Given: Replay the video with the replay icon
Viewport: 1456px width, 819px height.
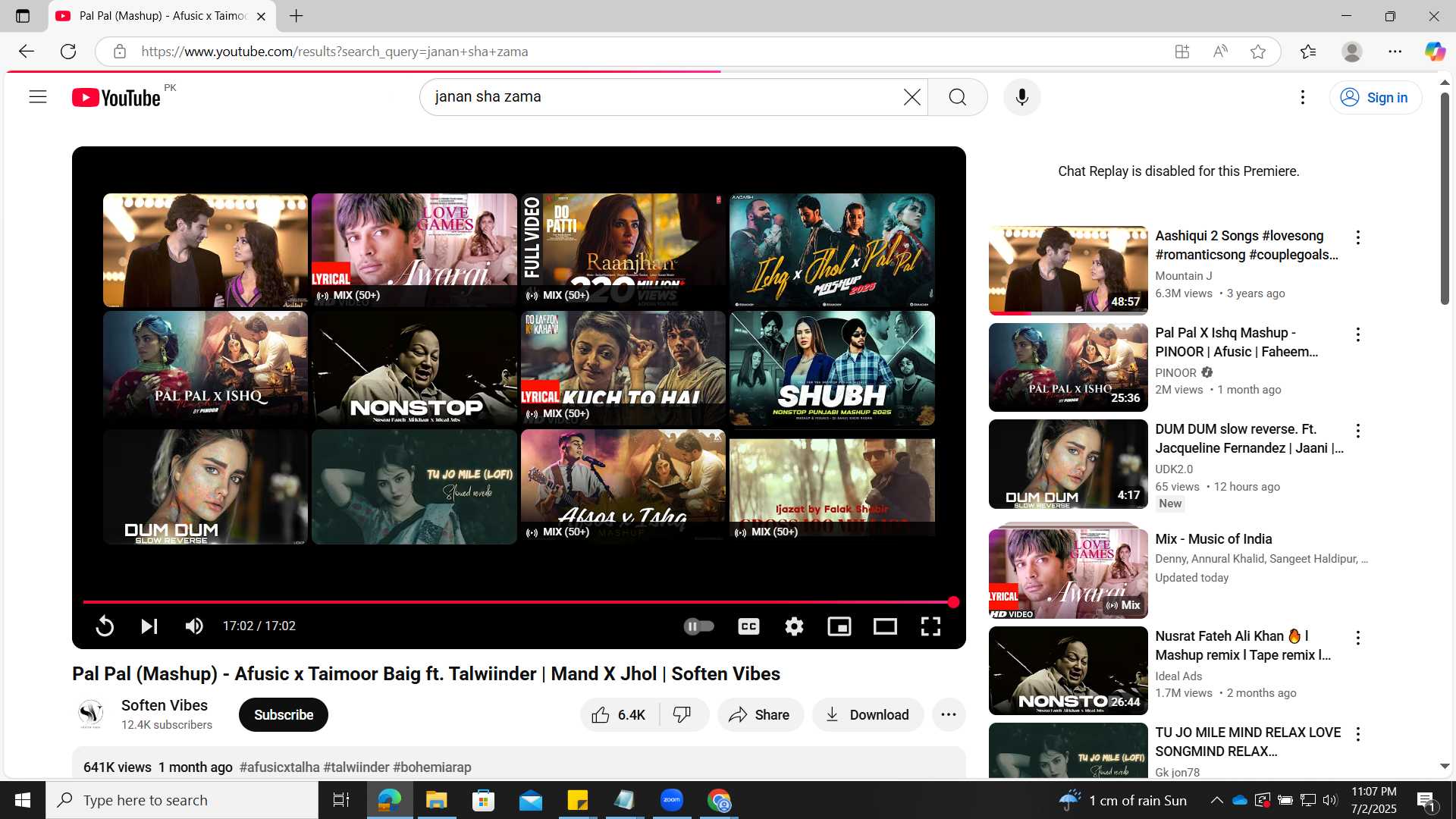Looking at the screenshot, I should (x=105, y=626).
